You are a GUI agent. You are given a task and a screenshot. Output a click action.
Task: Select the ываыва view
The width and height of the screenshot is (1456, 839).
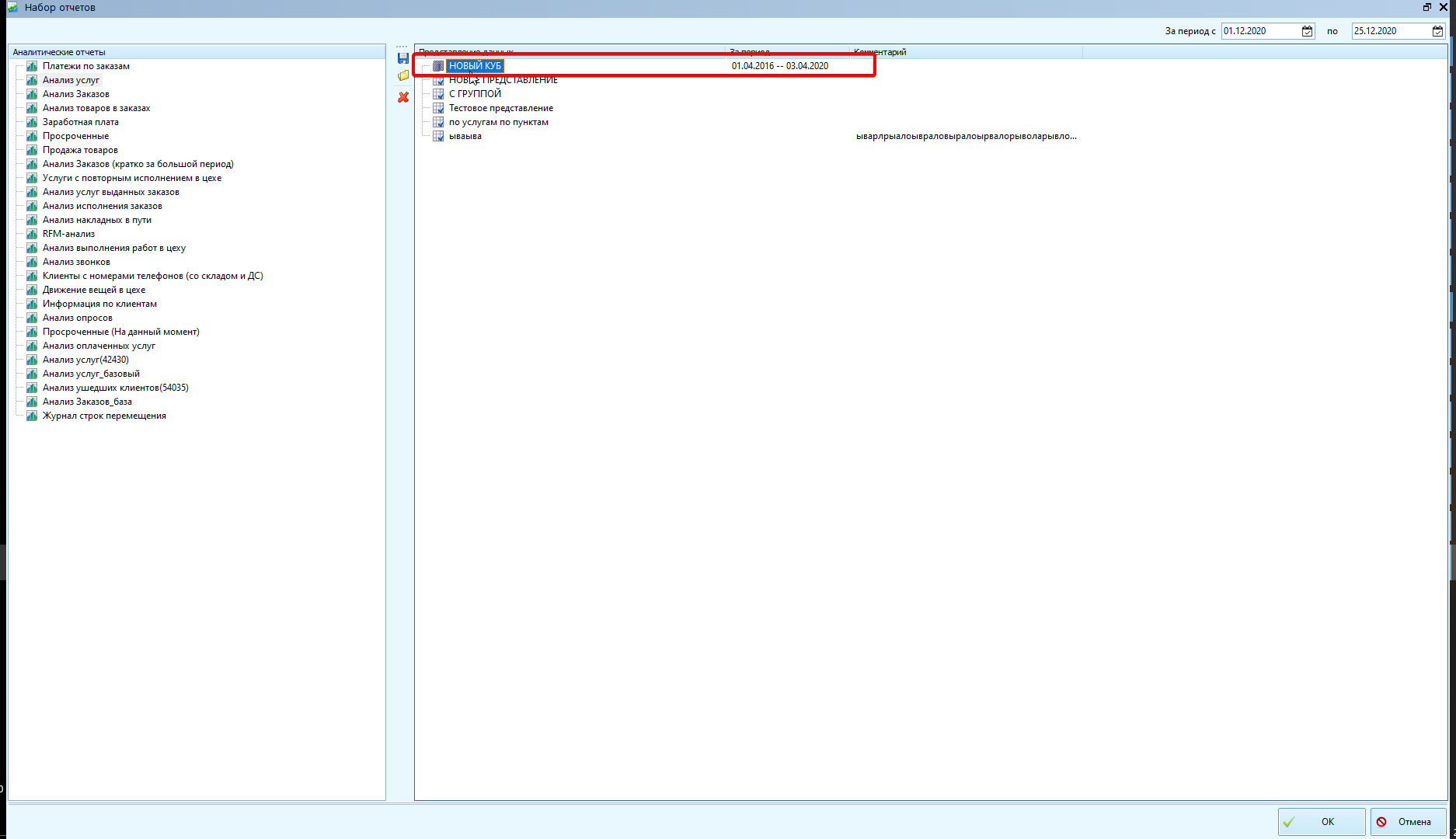coord(465,136)
